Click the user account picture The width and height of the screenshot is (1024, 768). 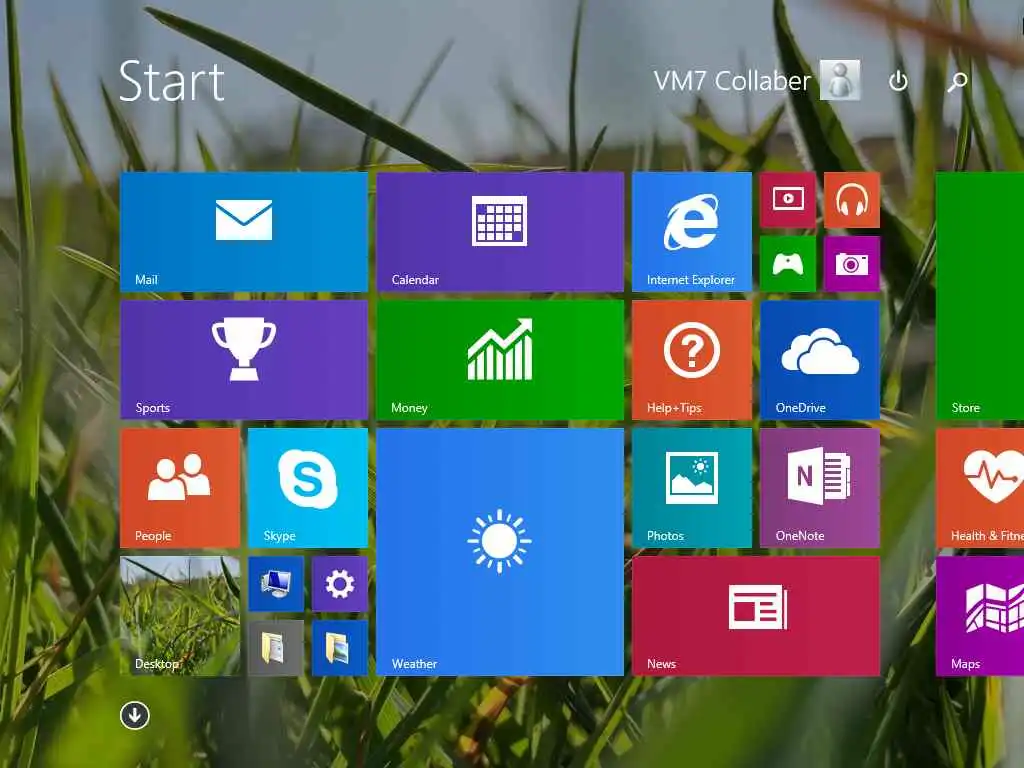pos(840,80)
